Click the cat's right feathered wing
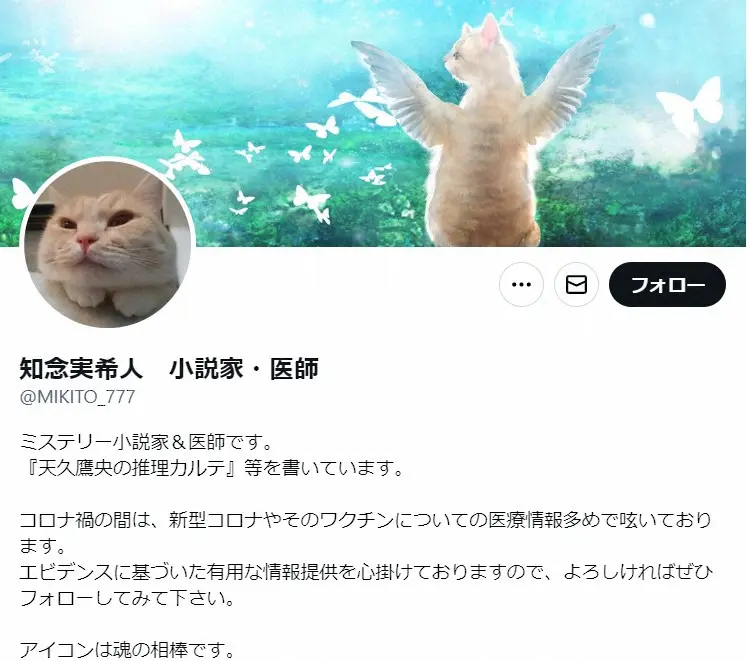The width and height of the screenshot is (747, 661). click(567, 81)
